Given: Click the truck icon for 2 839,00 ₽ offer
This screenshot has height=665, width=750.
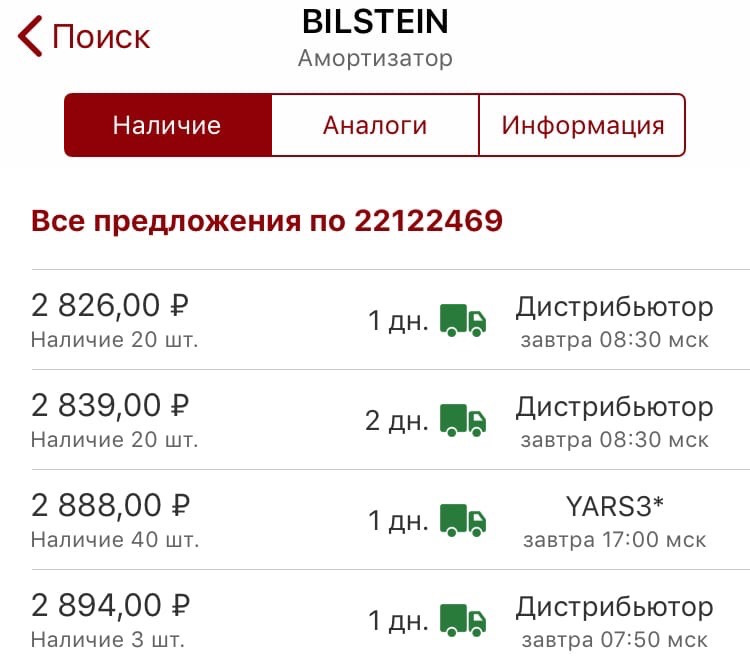Looking at the screenshot, I should tap(463, 420).
